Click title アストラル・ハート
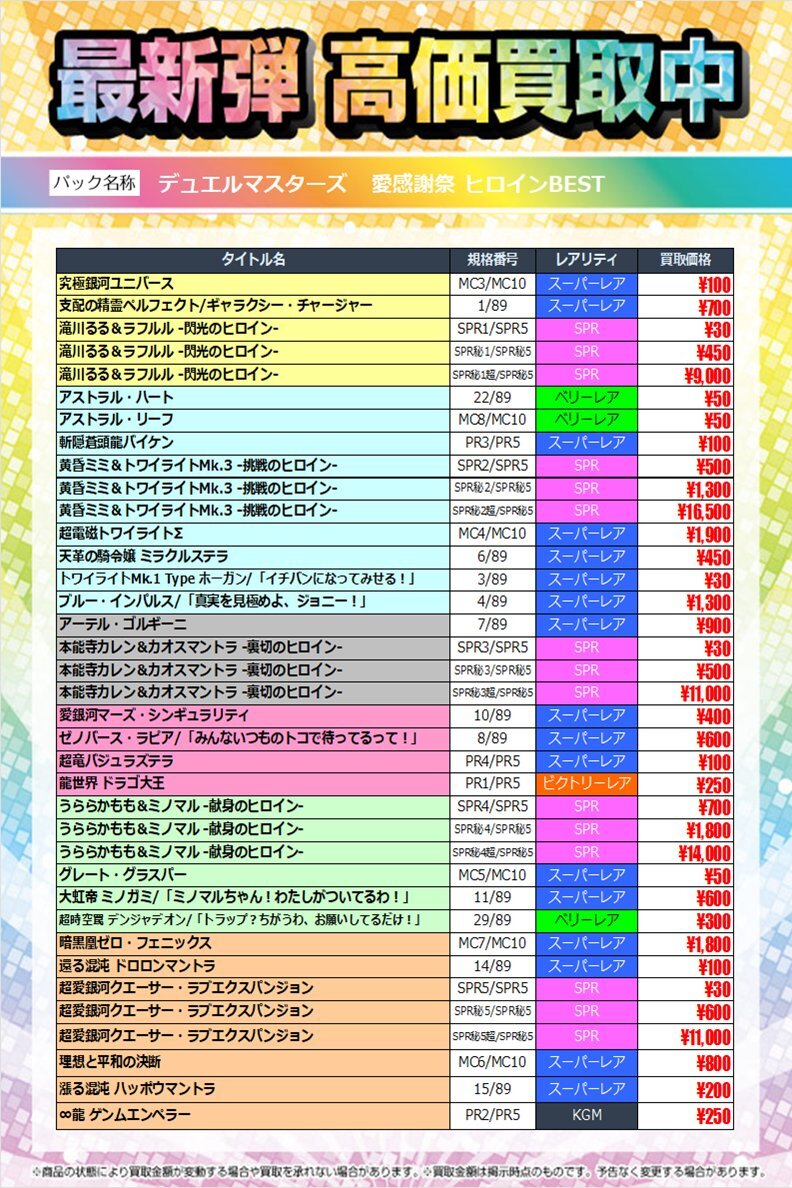The image size is (792, 1188). pyautogui.click(x=117, y=397)
